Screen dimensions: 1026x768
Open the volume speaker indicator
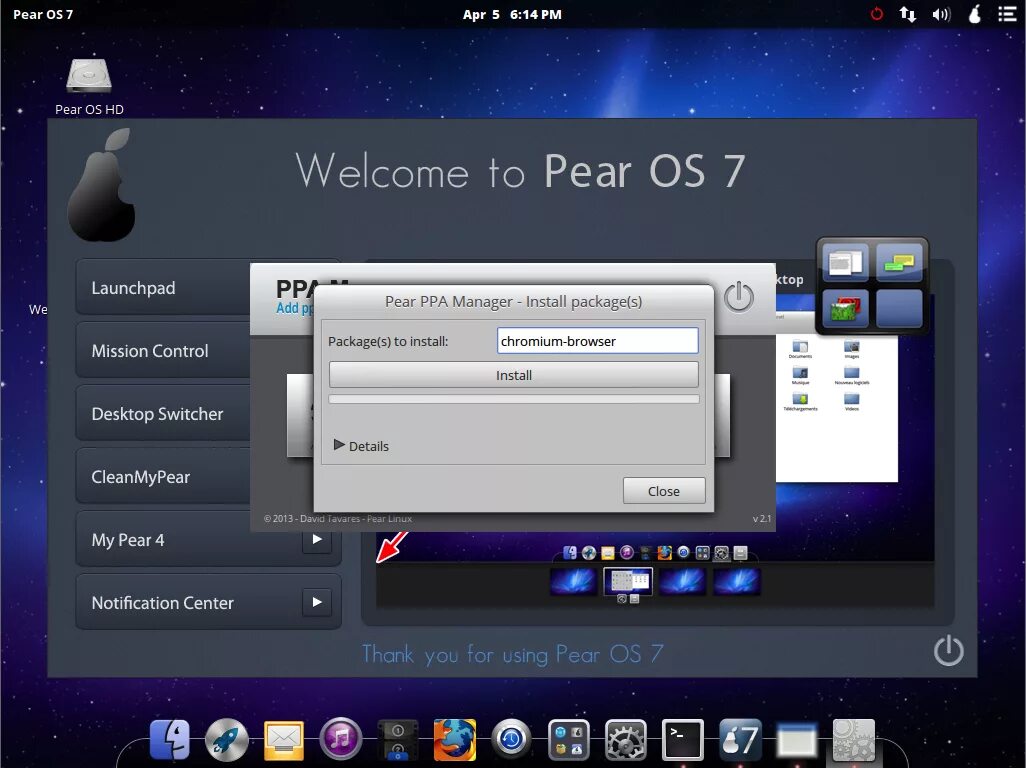(x=941, y=14)
